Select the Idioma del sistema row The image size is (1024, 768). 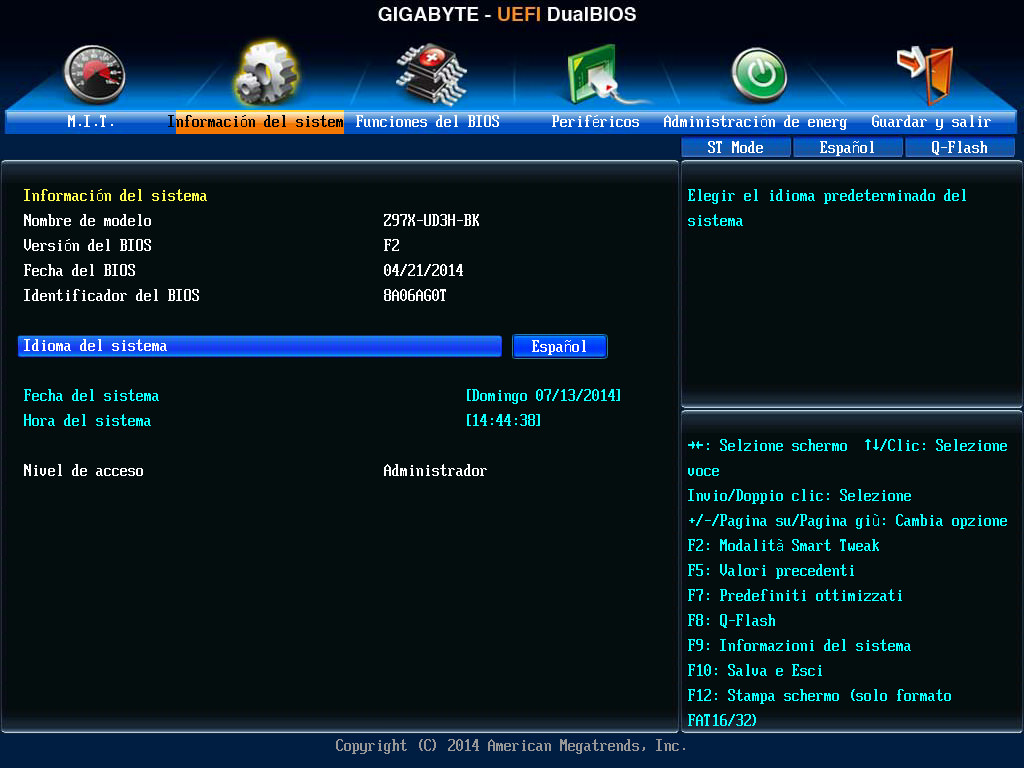point(259,346)
